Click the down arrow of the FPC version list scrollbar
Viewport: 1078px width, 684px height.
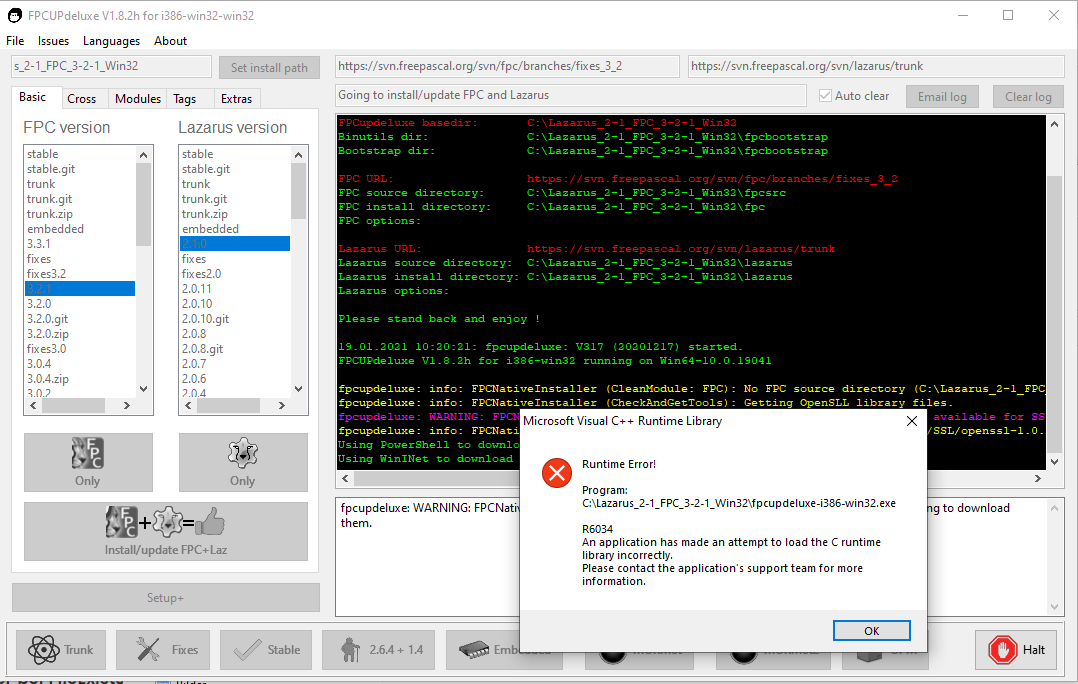tap(143, 389)
